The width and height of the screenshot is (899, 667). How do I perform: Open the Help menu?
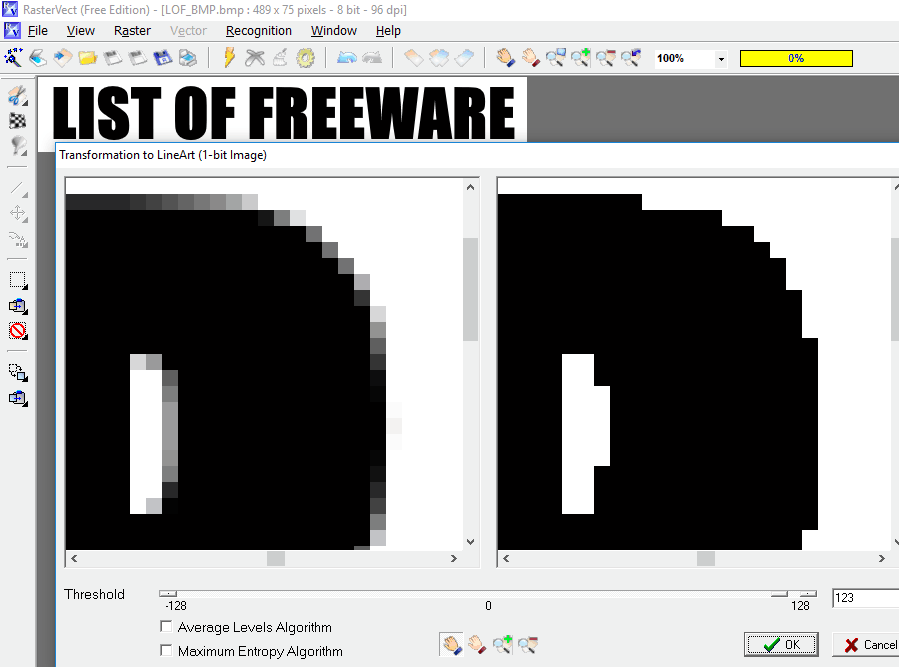[388, 30]
